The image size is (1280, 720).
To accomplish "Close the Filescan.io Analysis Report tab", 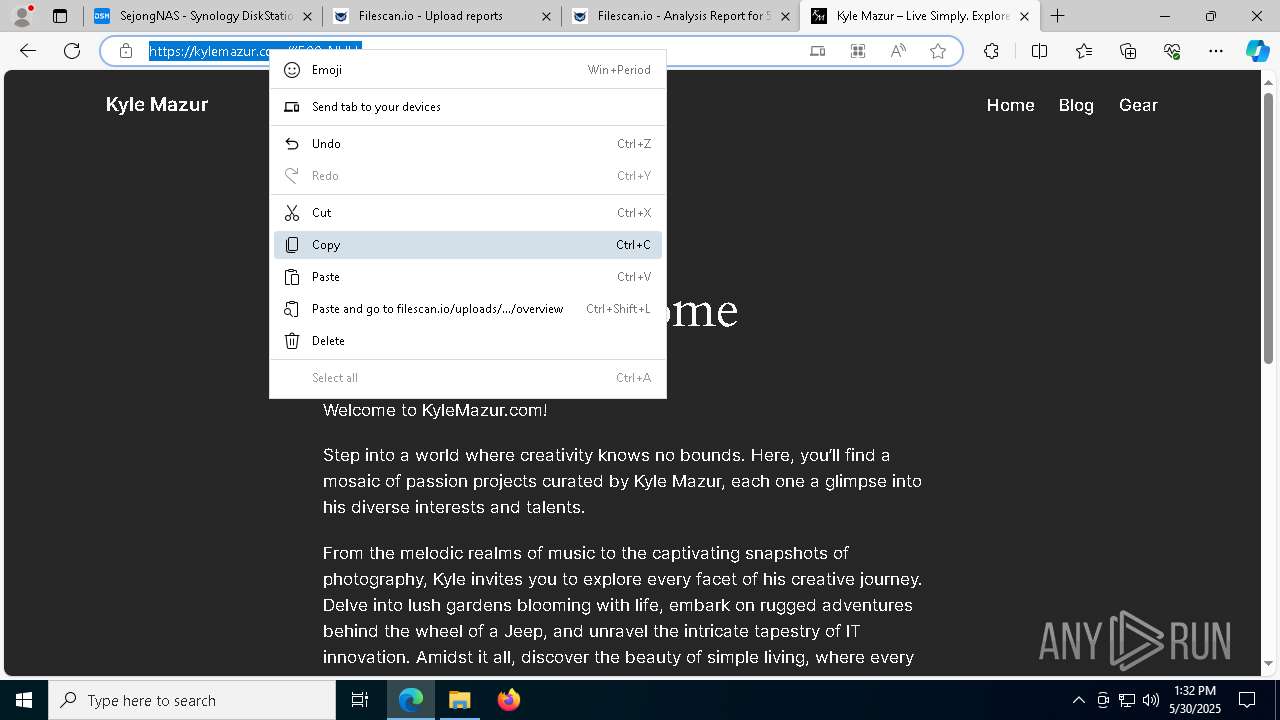I will pyautogui.click(x=785, y=17).
